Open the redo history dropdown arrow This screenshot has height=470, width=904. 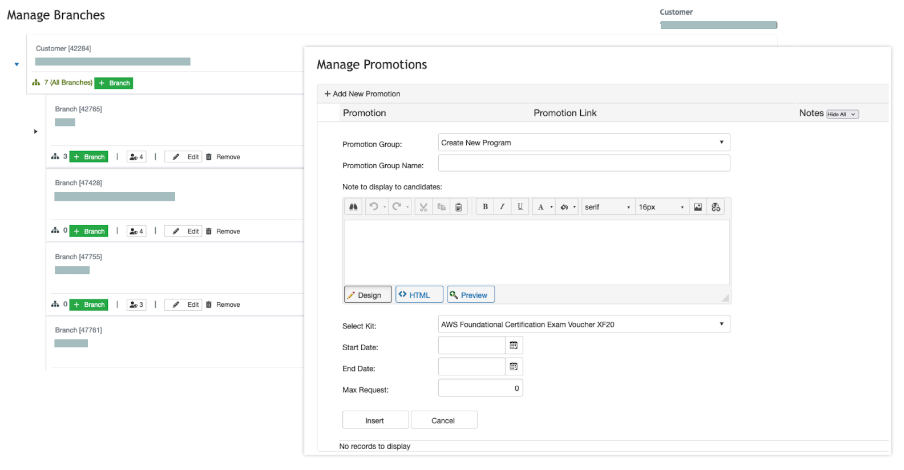click(408, 207)
